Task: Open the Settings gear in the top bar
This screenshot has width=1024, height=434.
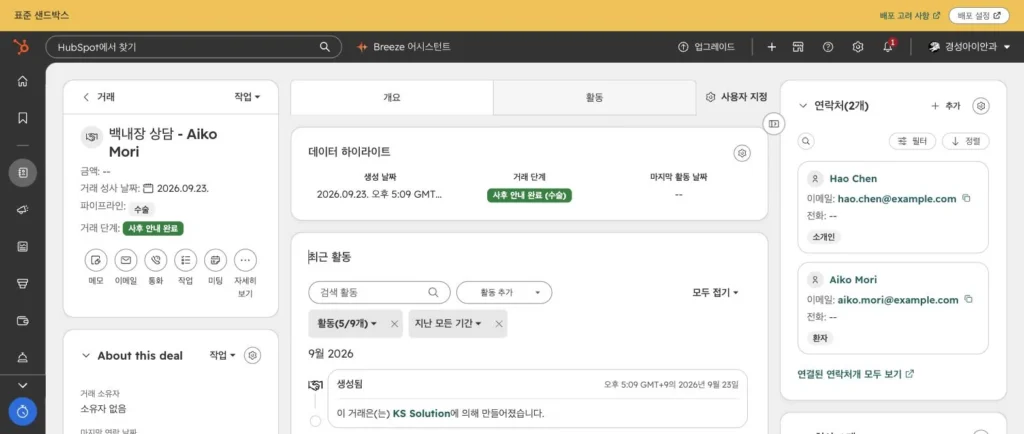Action: 858,47
